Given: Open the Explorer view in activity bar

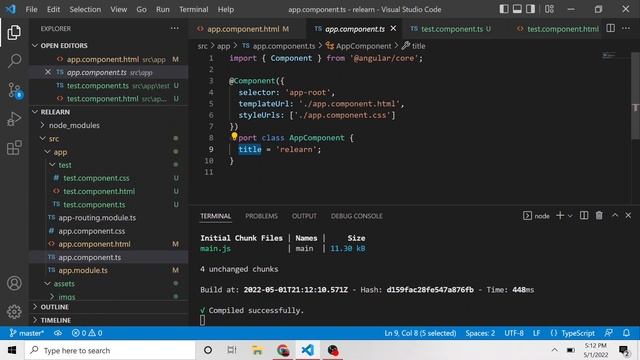Looking at the screenshot, I should click(14, 32).
